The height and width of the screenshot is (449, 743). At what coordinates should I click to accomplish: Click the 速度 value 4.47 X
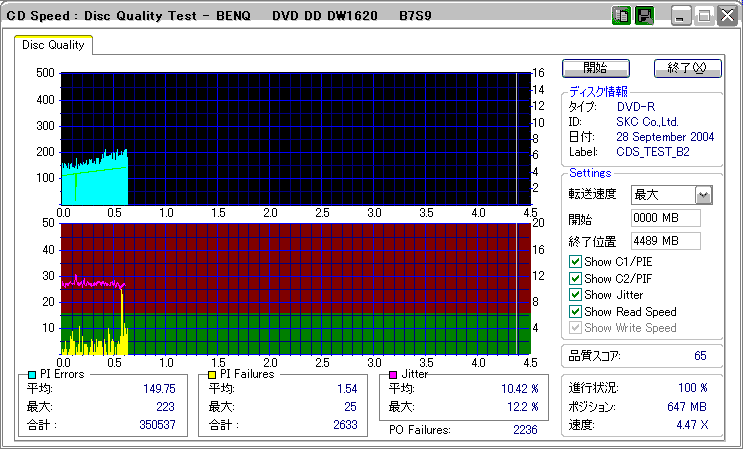(692, 425)
